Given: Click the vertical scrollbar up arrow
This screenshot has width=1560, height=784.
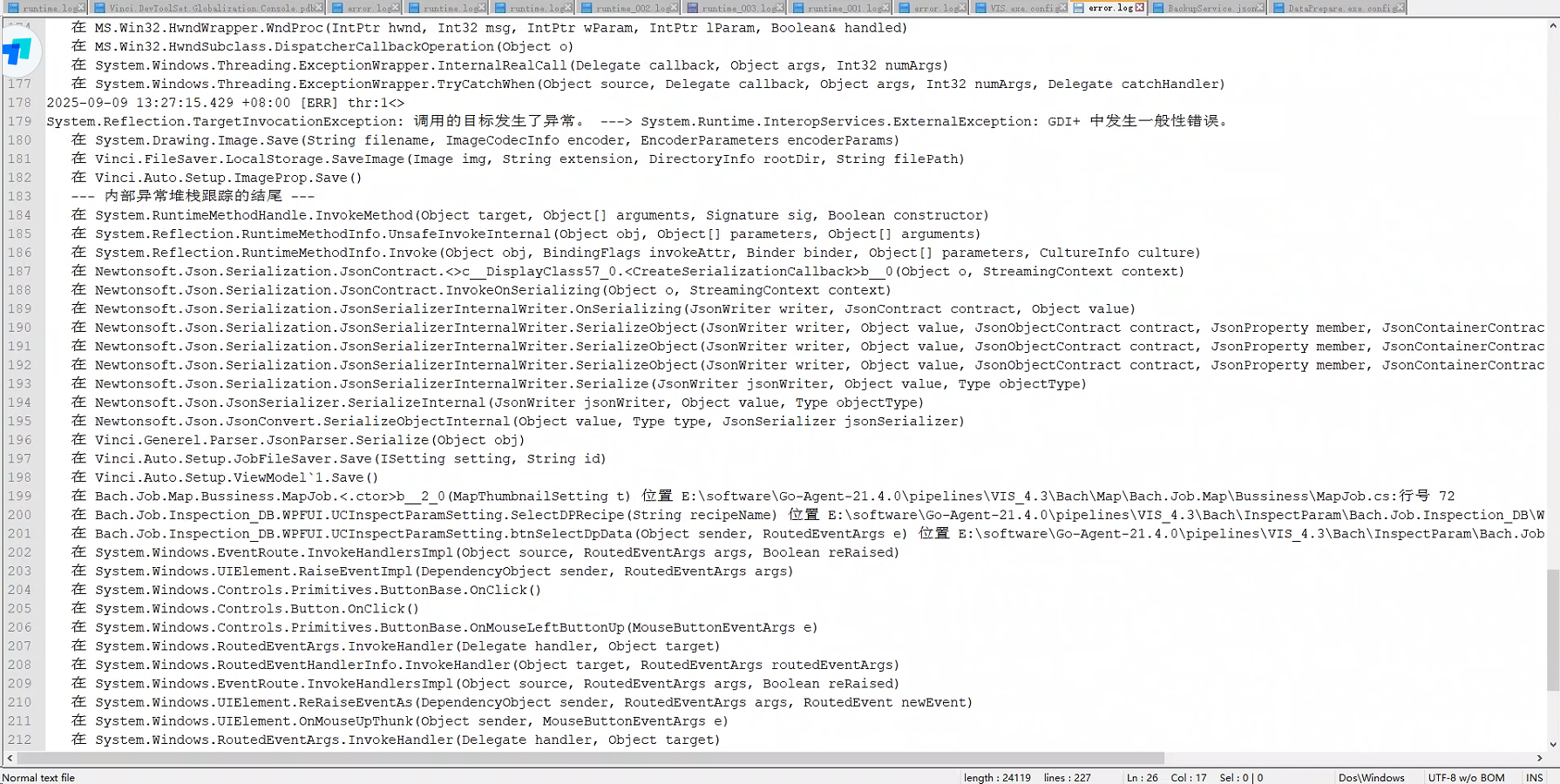Looking at the screenshot, I should 1553,26.
